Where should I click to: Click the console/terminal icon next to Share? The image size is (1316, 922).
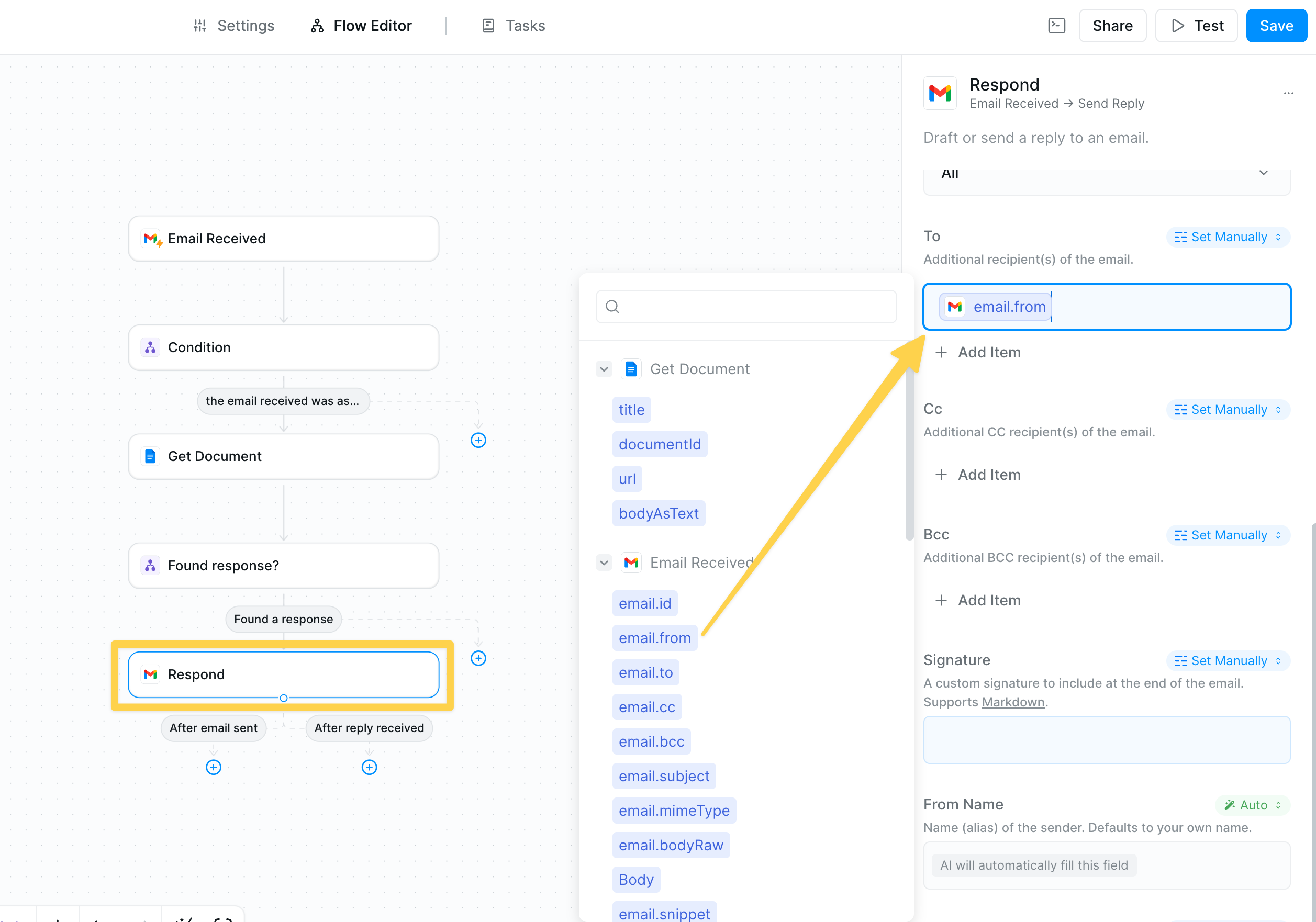click(1056, 26)
